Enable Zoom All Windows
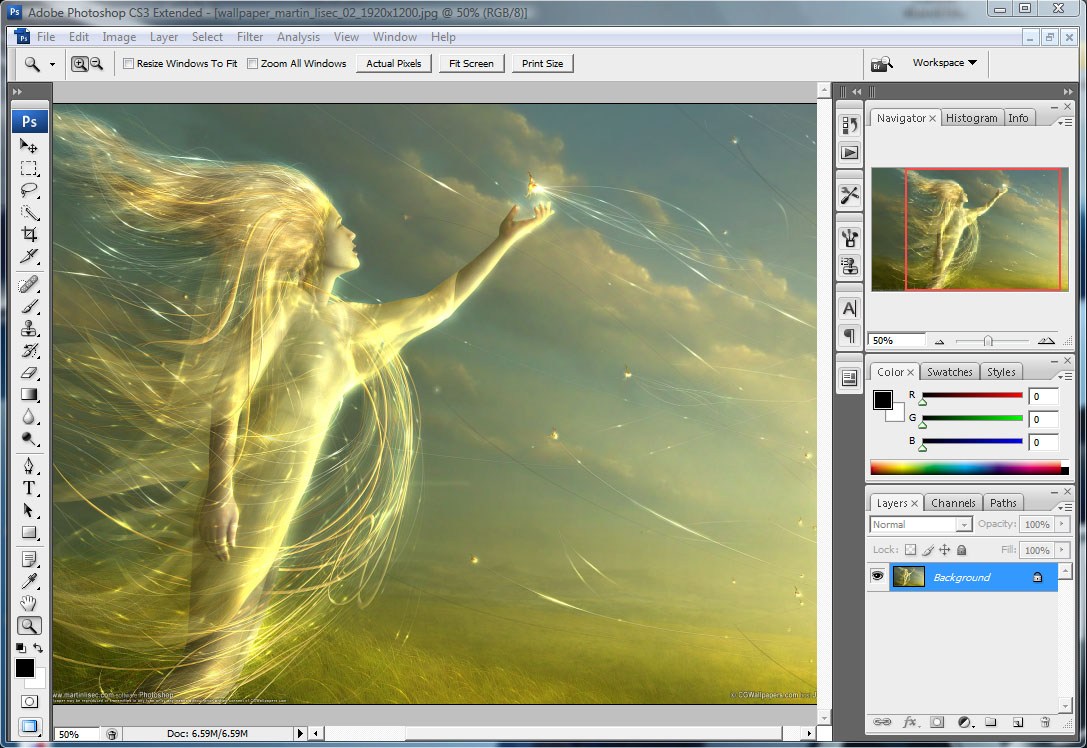This screenshot has height=748, width=1087. tap(253, 63)
